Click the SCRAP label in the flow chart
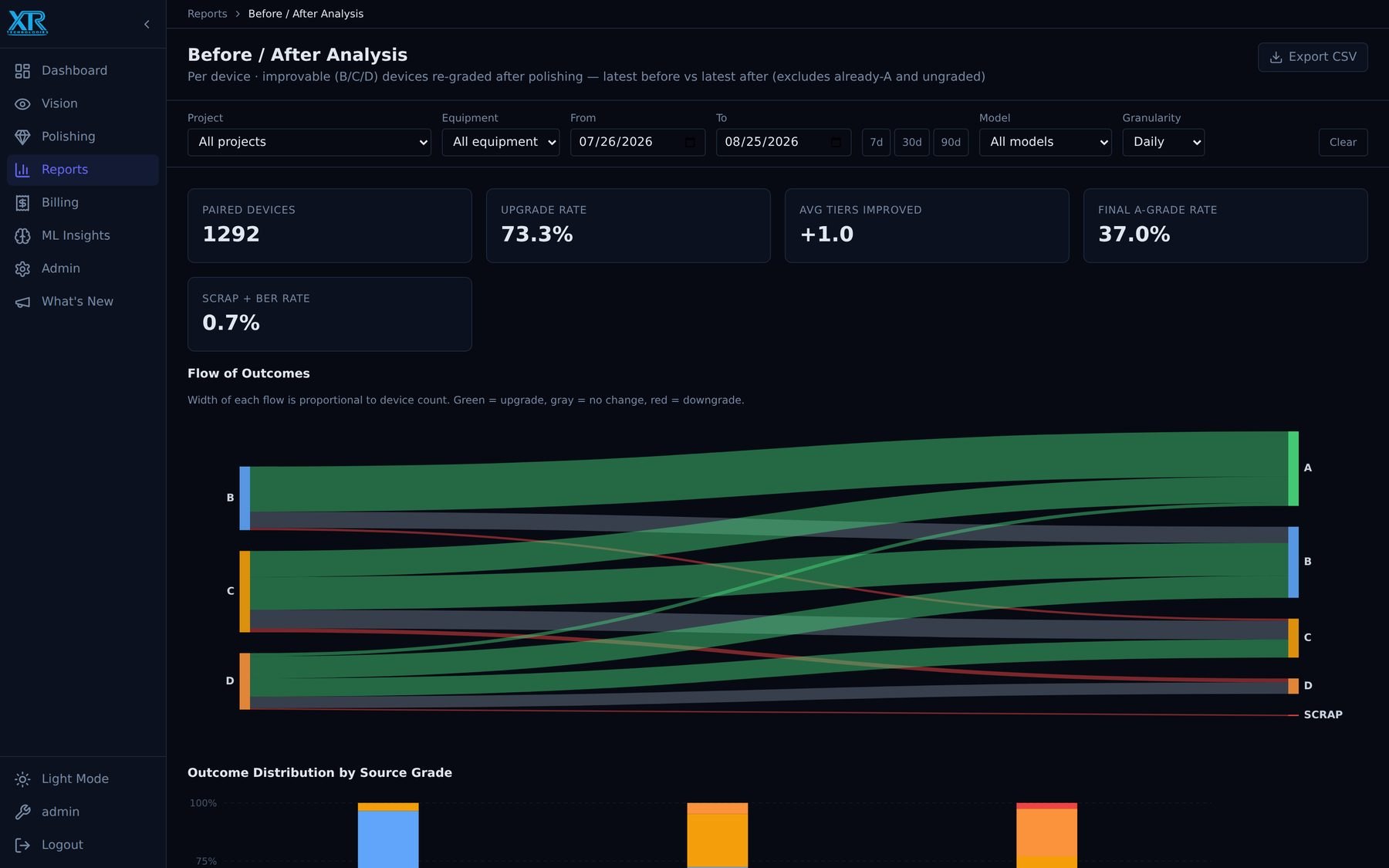The height and width of the screenshot is (868, 1389). point(1323,714)
